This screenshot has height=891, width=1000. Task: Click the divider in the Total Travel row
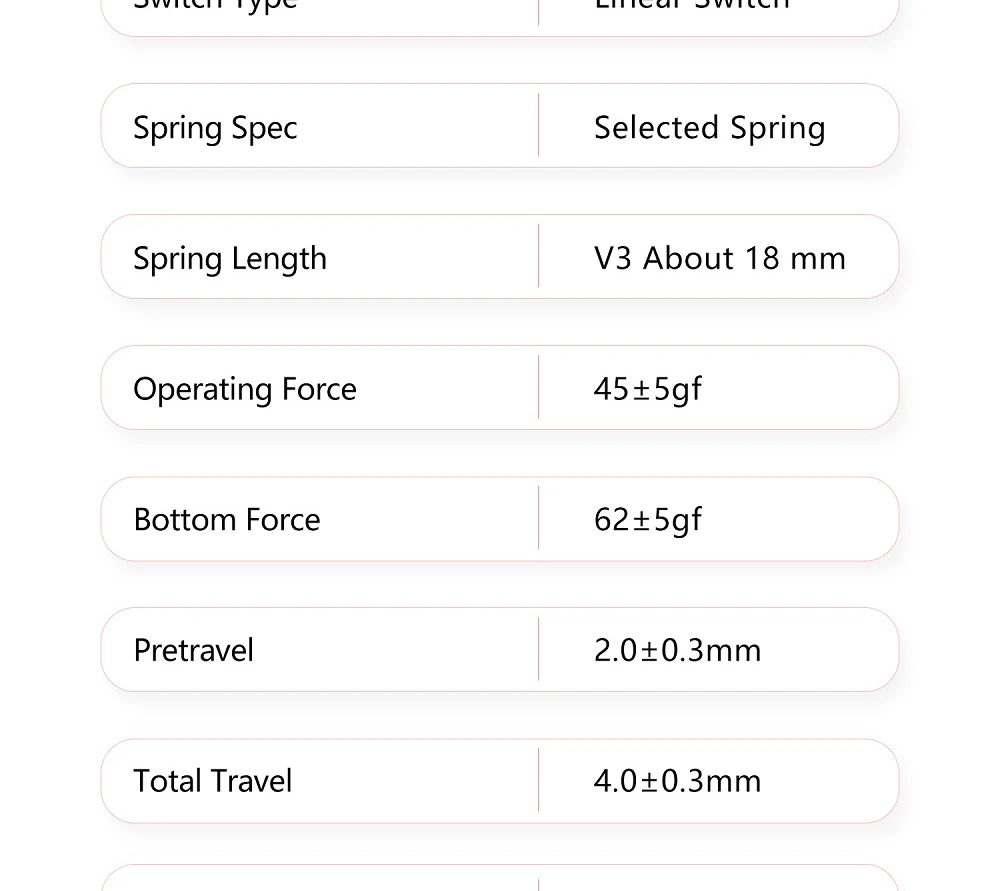tap(538, 781)
